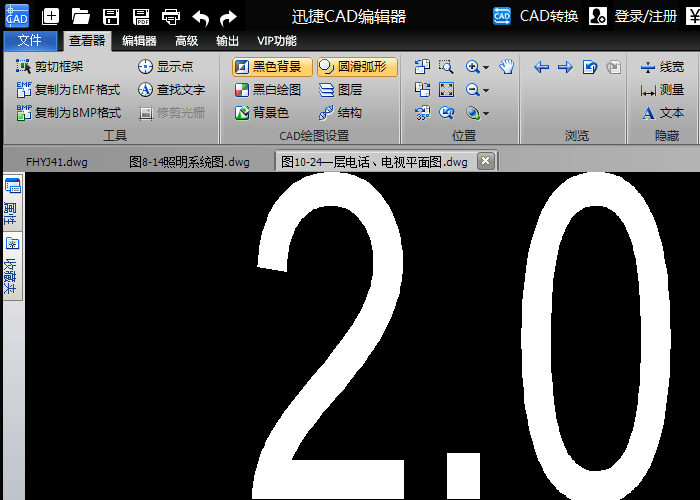Click the rotate 35° icon

[x=422, y=113]
